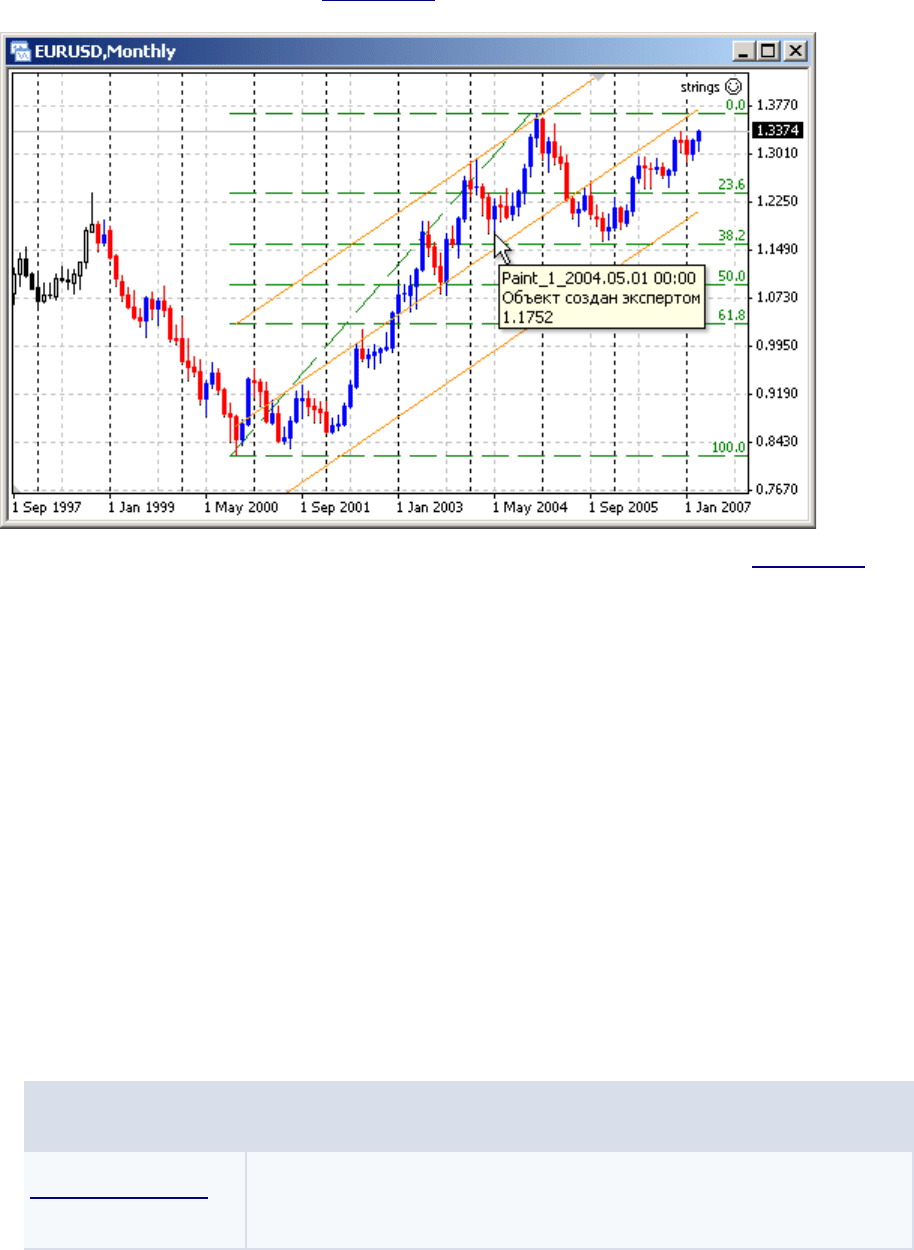Select the Fibonacci 0.0 level label
The height and width of the screenshot is (1250, 914).
pos(736,104)
